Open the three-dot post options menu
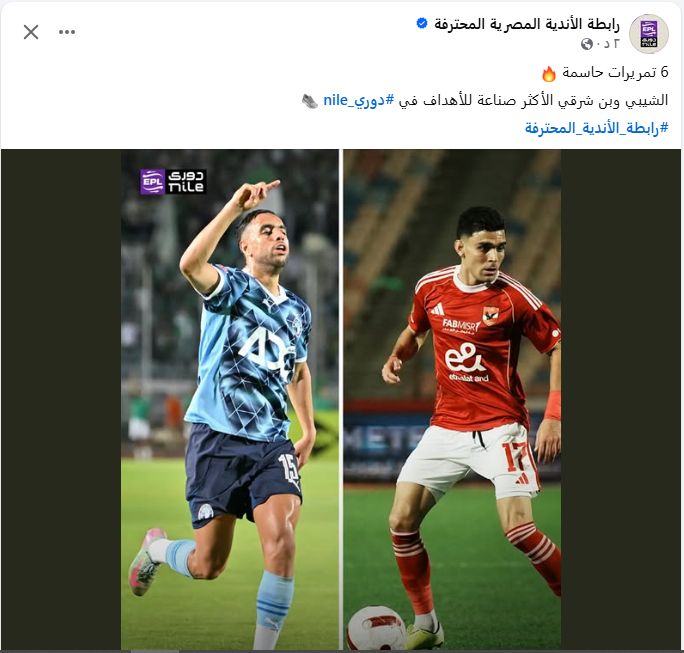Screen dimensions: 684x653 click(x=67, y=32)
